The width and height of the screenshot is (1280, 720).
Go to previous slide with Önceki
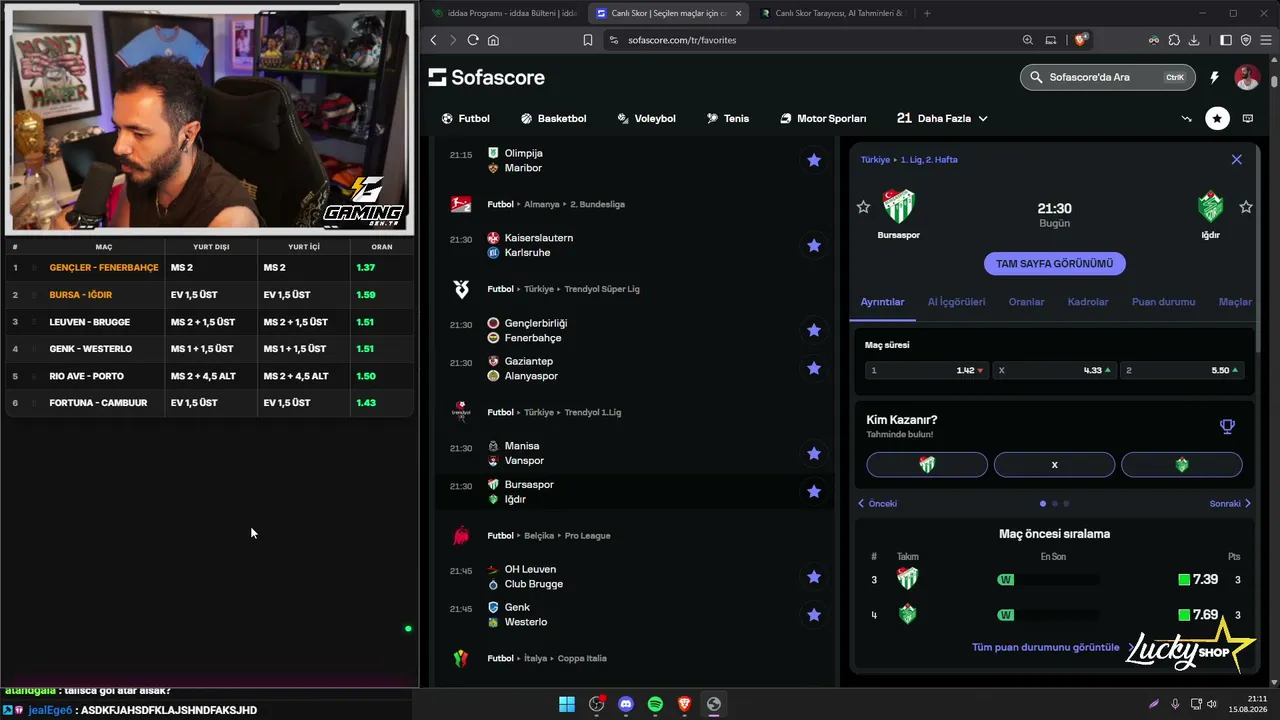coord(877,504)
